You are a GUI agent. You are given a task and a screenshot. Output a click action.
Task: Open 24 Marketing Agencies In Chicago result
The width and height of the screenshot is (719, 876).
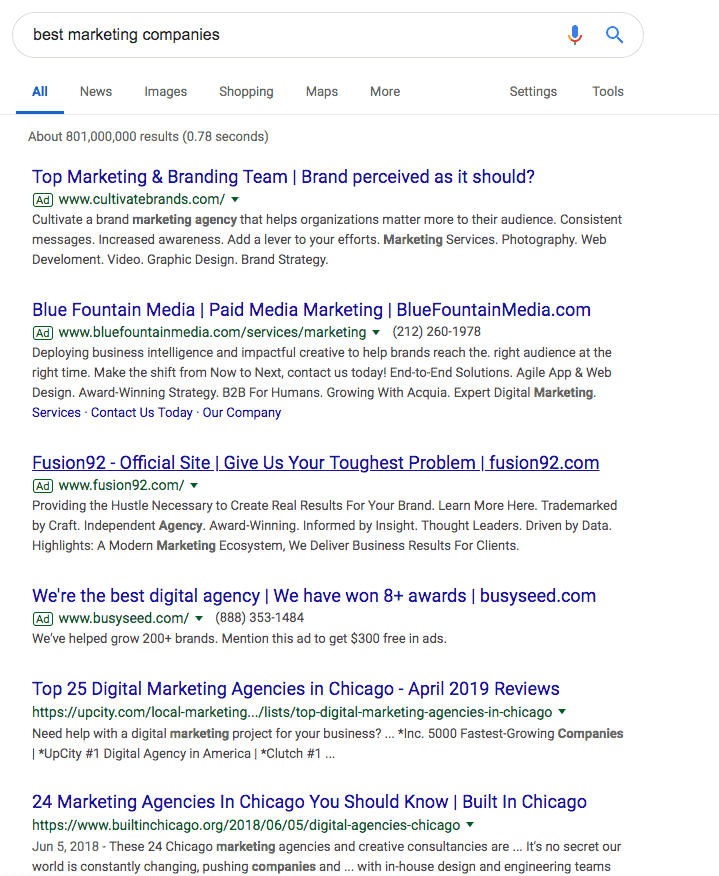309,802
